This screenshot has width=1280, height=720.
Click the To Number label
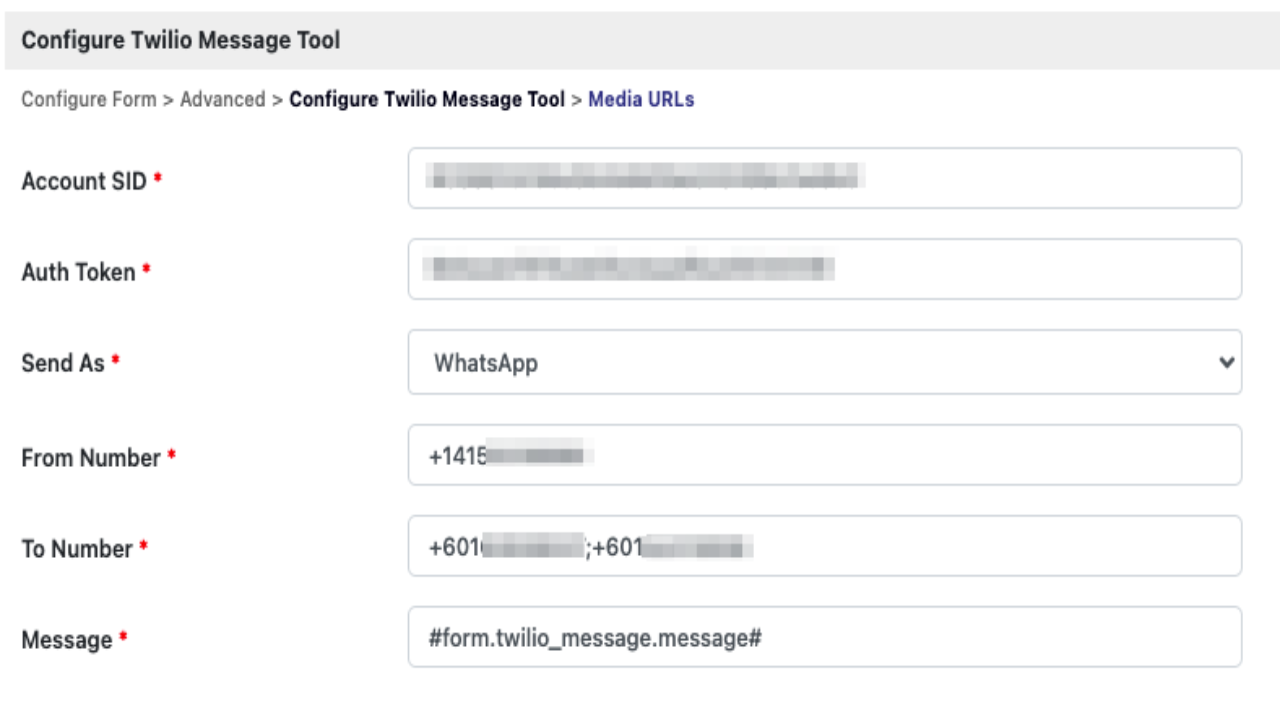pos(77,549)
